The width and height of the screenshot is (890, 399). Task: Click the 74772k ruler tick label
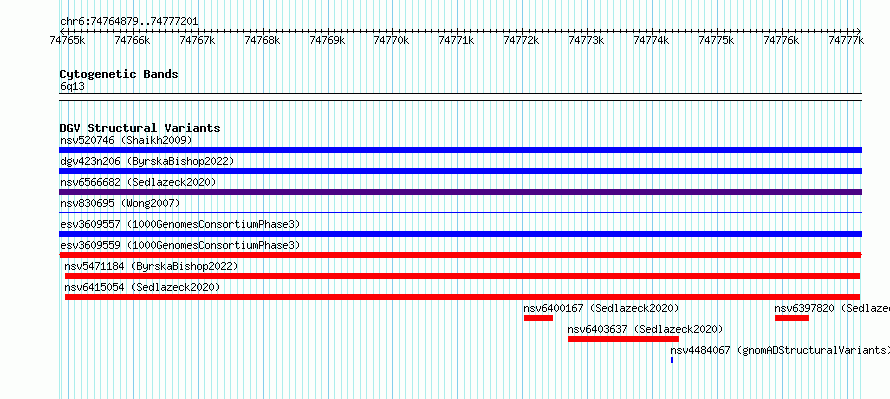[x=522, y=40]
